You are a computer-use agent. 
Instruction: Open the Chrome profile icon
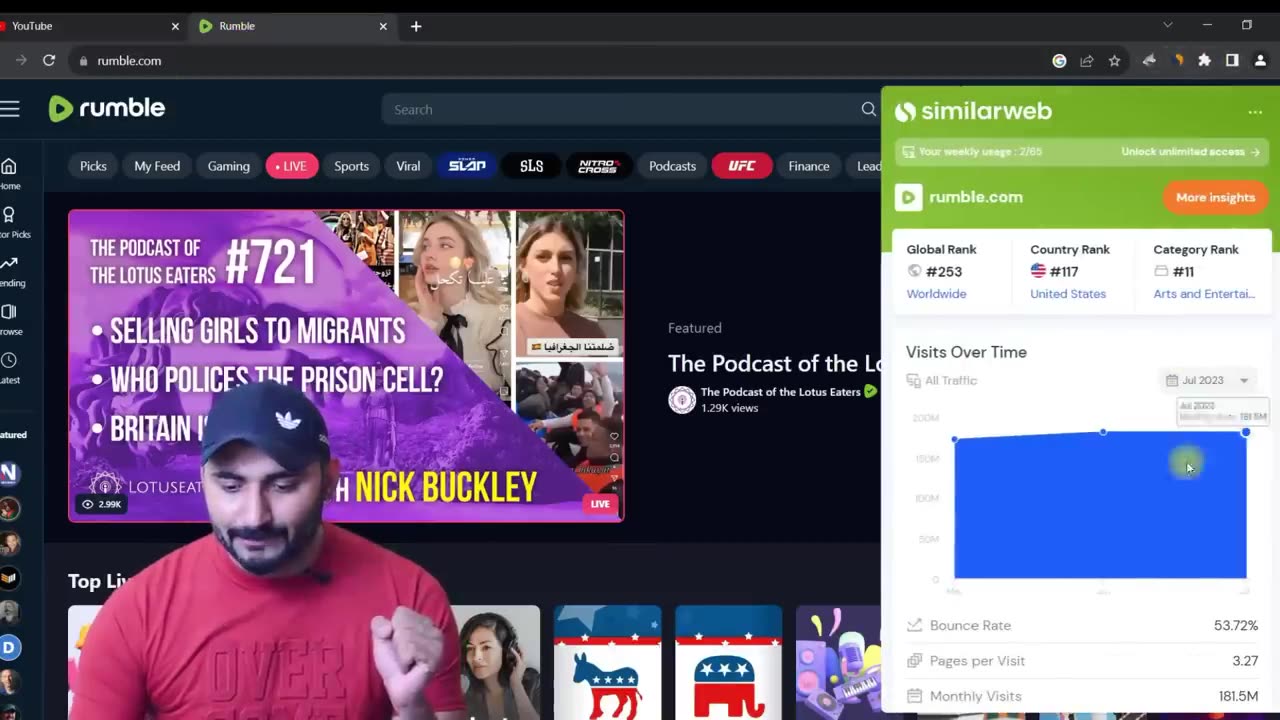1260,61
